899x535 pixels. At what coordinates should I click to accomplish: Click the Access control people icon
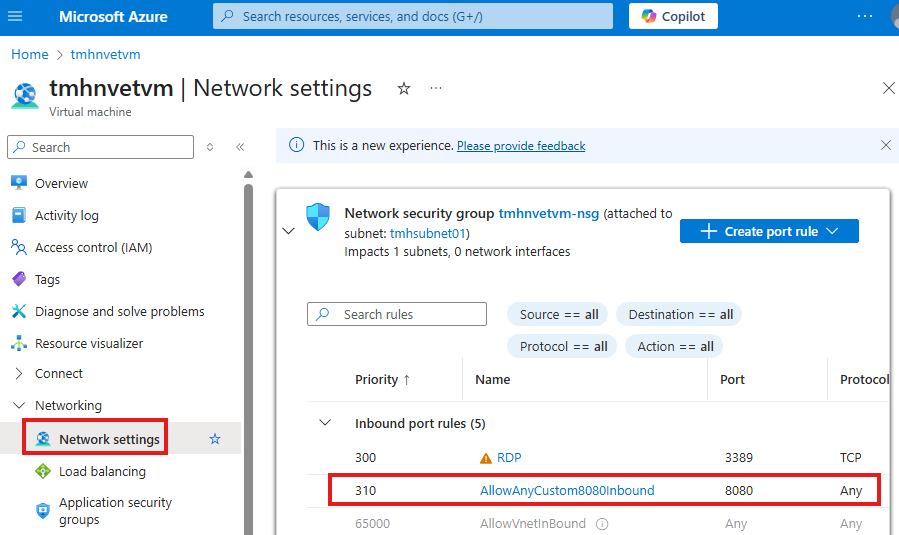(19, 247)
